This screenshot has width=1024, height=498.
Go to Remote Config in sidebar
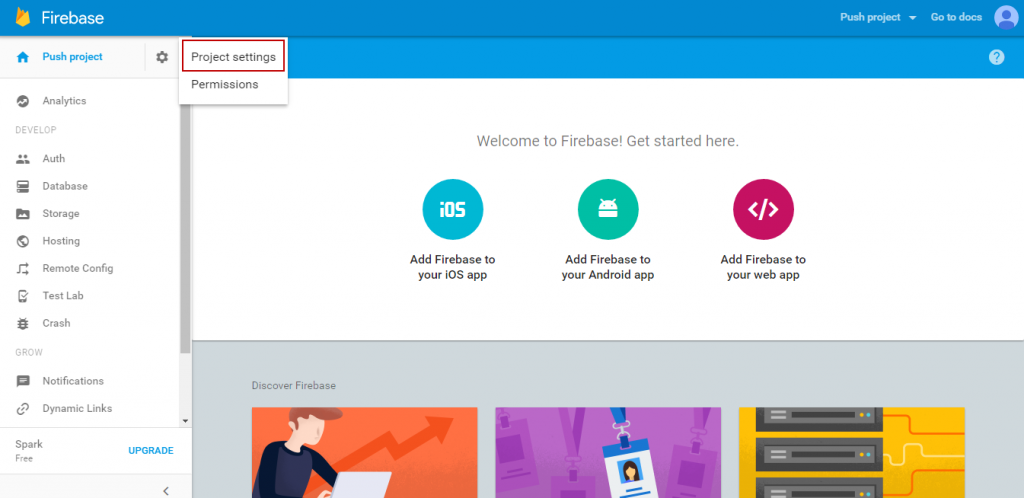pos(77,268)
